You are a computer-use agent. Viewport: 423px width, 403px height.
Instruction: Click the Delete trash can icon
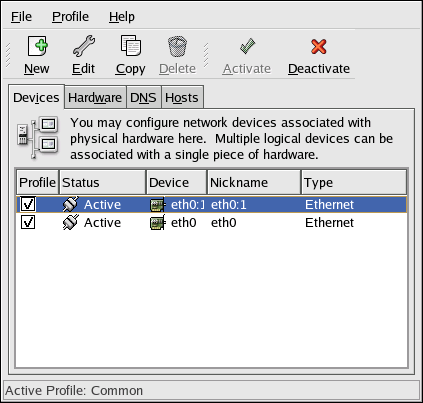pyautogui.click(x=177, y=46)
